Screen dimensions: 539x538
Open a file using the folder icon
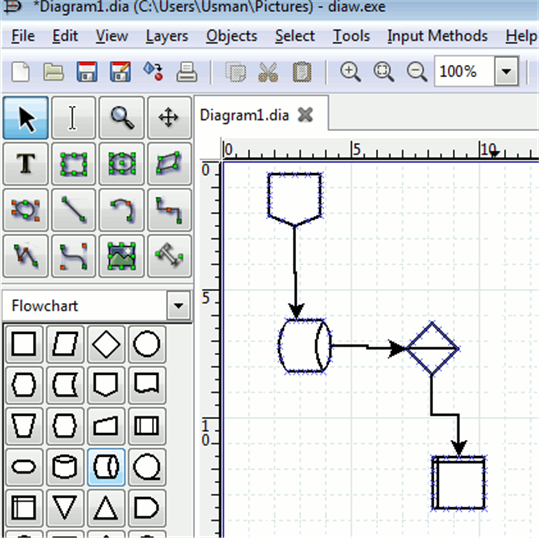[x=54, y=72]
